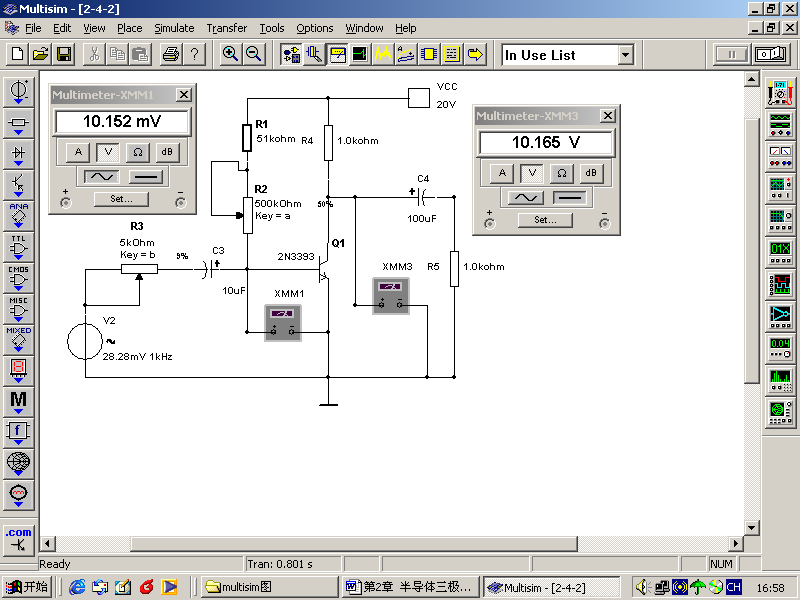The width and height of the screenshot is (800, 600).
Task: Open the File menu
Action: (33, 28)
